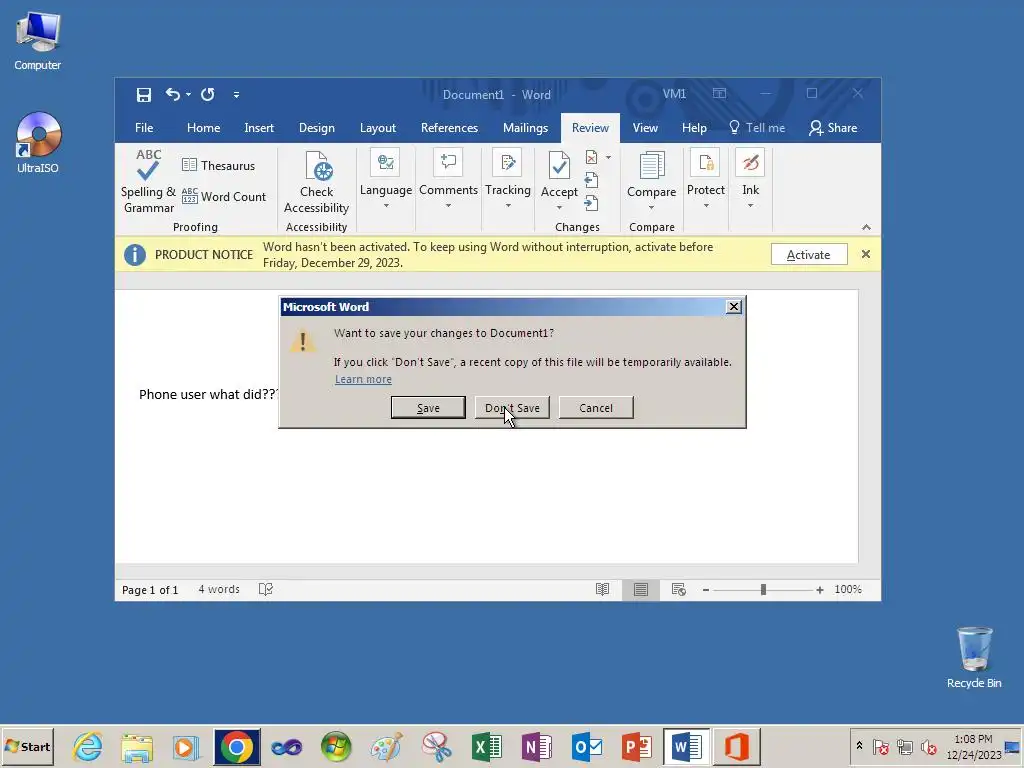Click the 100% zoom level
This screenshot has height=768, width=1024.
[x=848, y=589]
